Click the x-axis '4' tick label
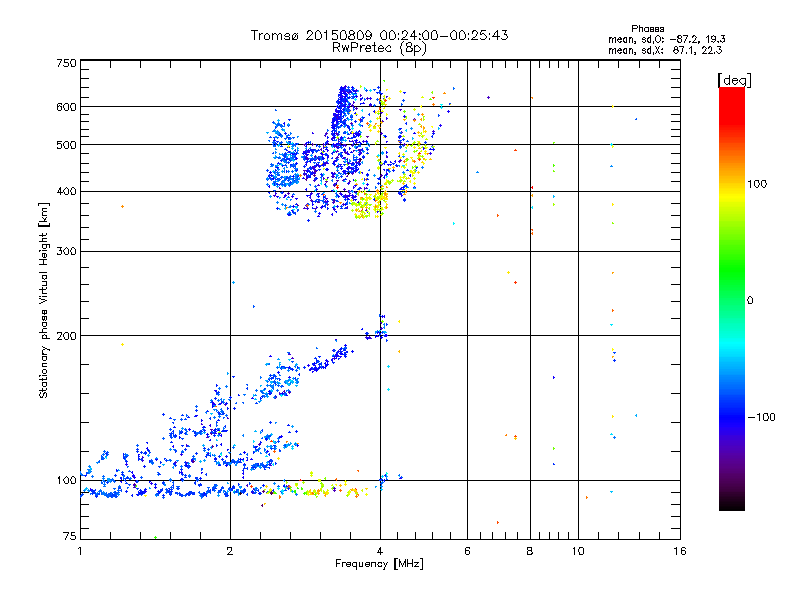The image size is (800, 600). point(380,551)
